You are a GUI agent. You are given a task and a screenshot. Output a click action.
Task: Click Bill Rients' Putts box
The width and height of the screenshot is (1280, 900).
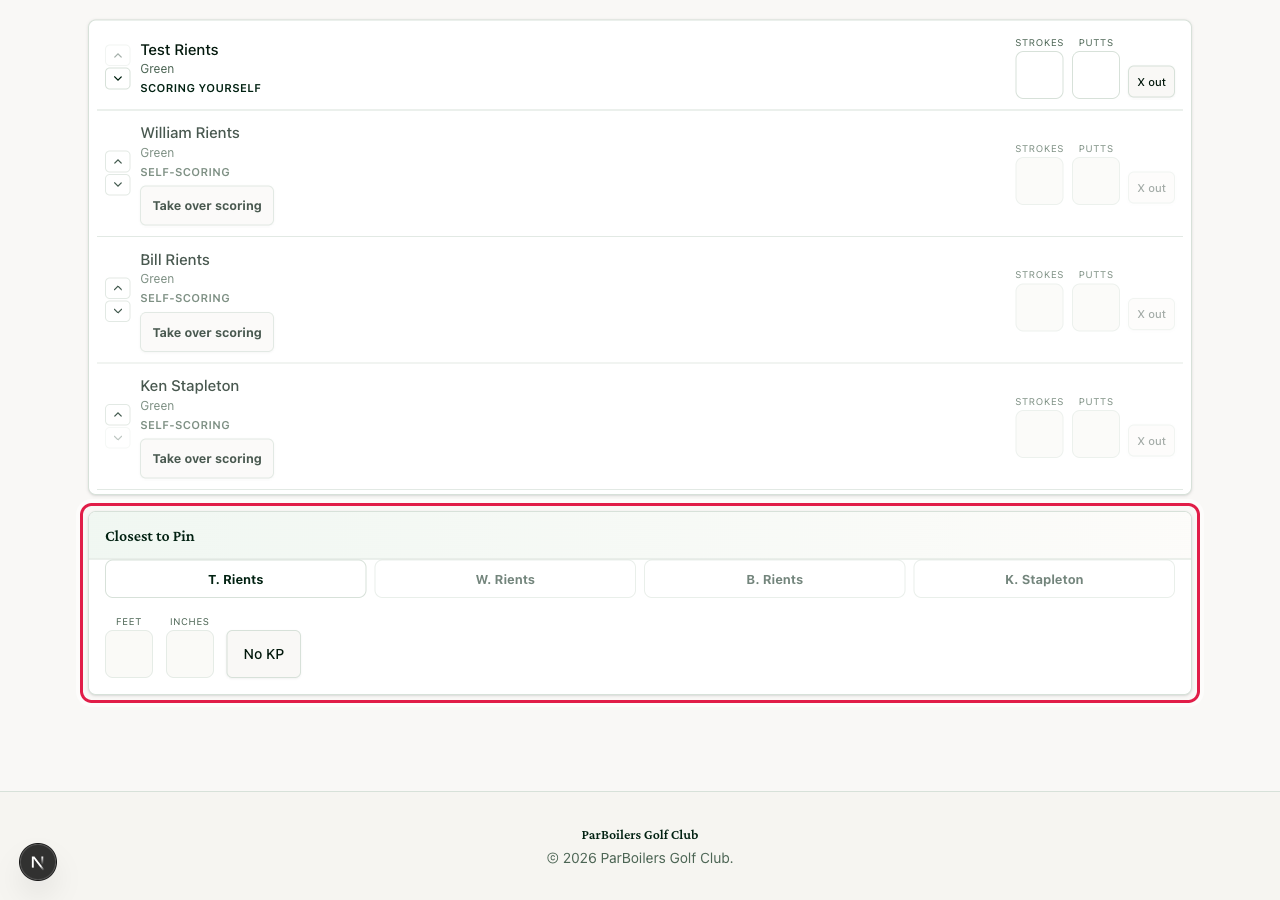click(x=1096, y=307)
